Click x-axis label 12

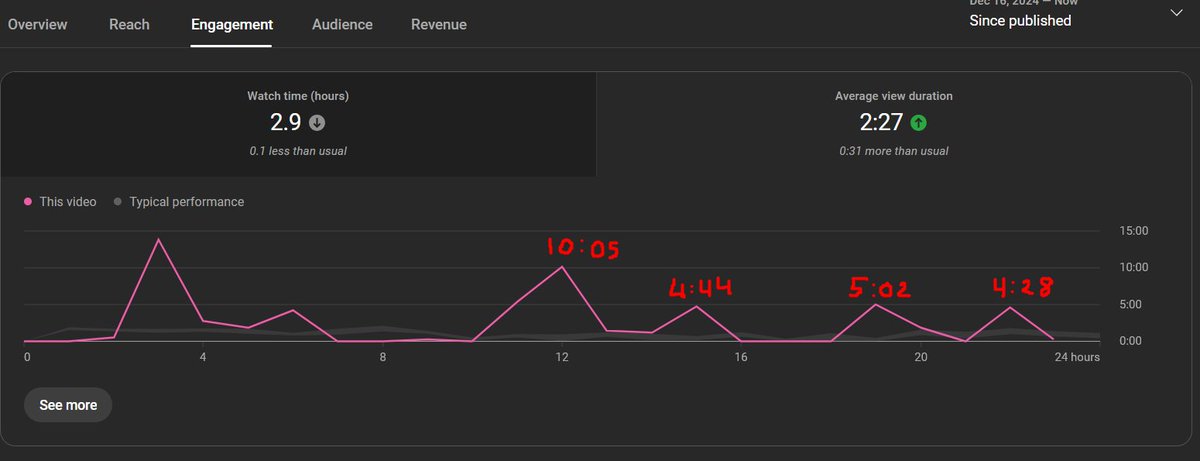coord(562,357)
